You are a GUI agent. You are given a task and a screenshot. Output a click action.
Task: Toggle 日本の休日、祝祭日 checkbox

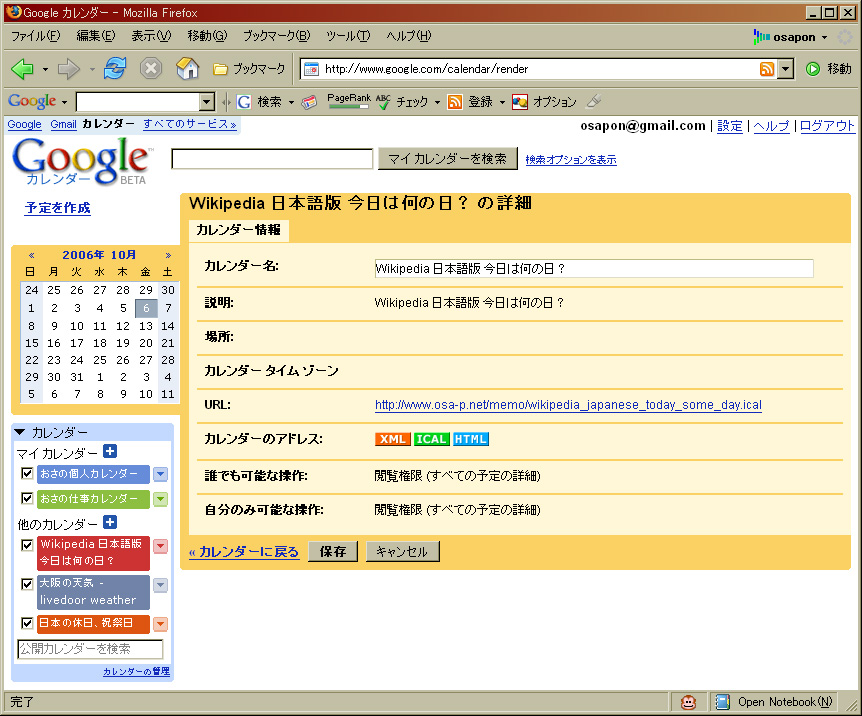pos(27,623)
